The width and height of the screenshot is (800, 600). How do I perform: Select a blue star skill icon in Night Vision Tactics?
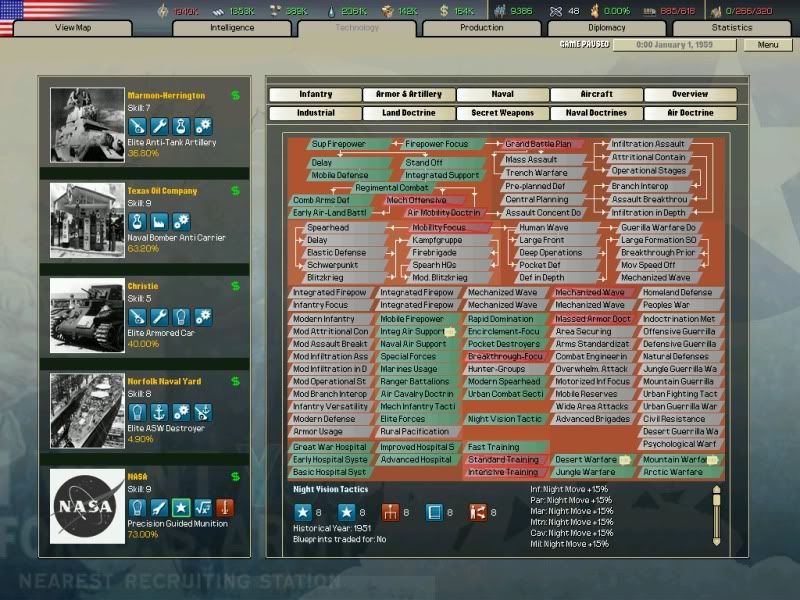pyautogui.click(x=304, y=512)
